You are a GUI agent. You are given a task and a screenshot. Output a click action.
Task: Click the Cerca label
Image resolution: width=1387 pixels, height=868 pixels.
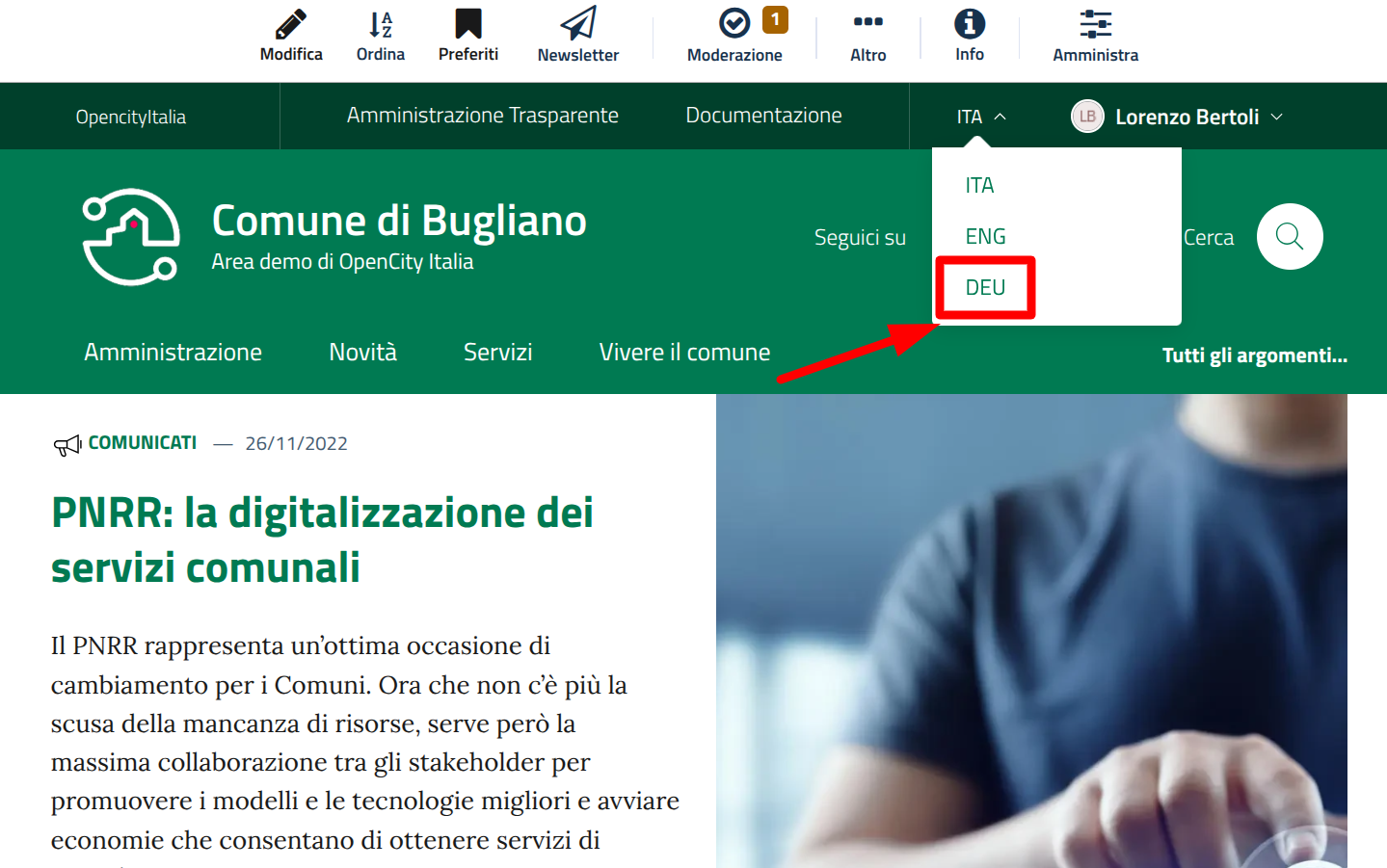click(x=1209, y=238)
